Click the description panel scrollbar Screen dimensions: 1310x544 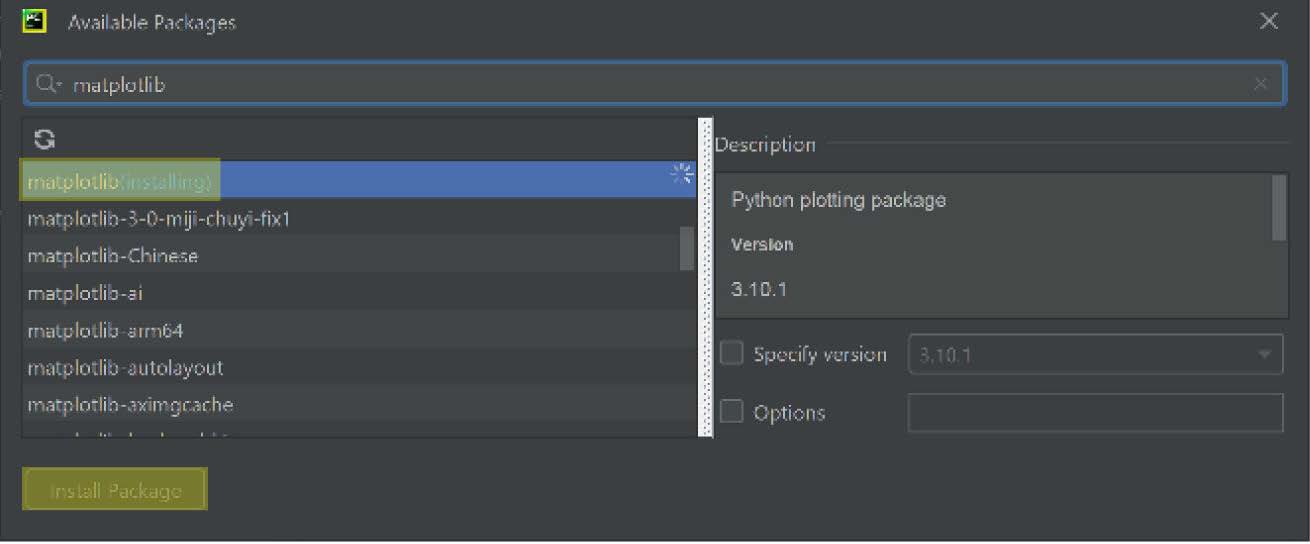tap(1278, 208)
